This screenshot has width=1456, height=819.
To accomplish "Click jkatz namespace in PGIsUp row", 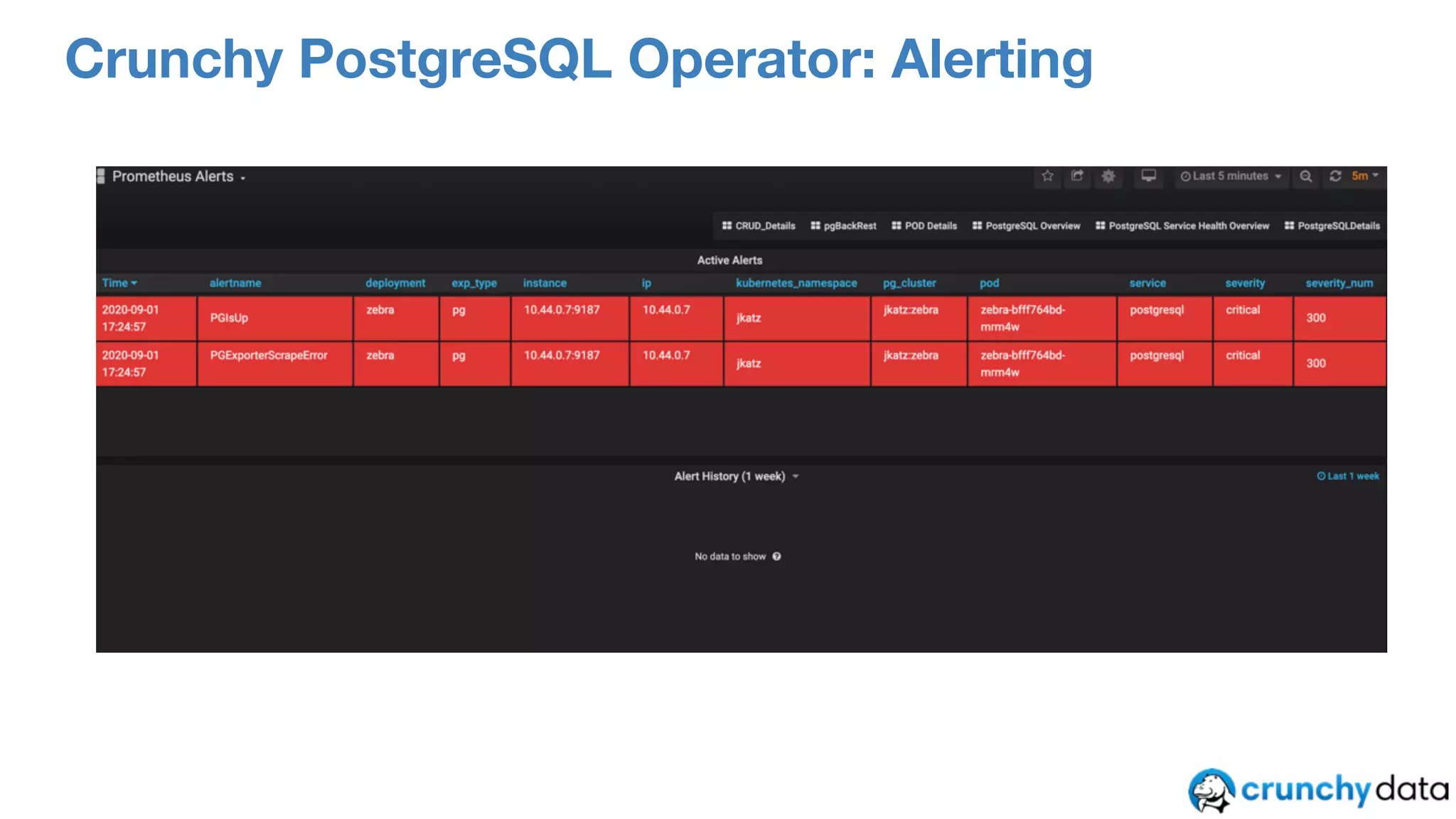I will (x=797, y=318).
